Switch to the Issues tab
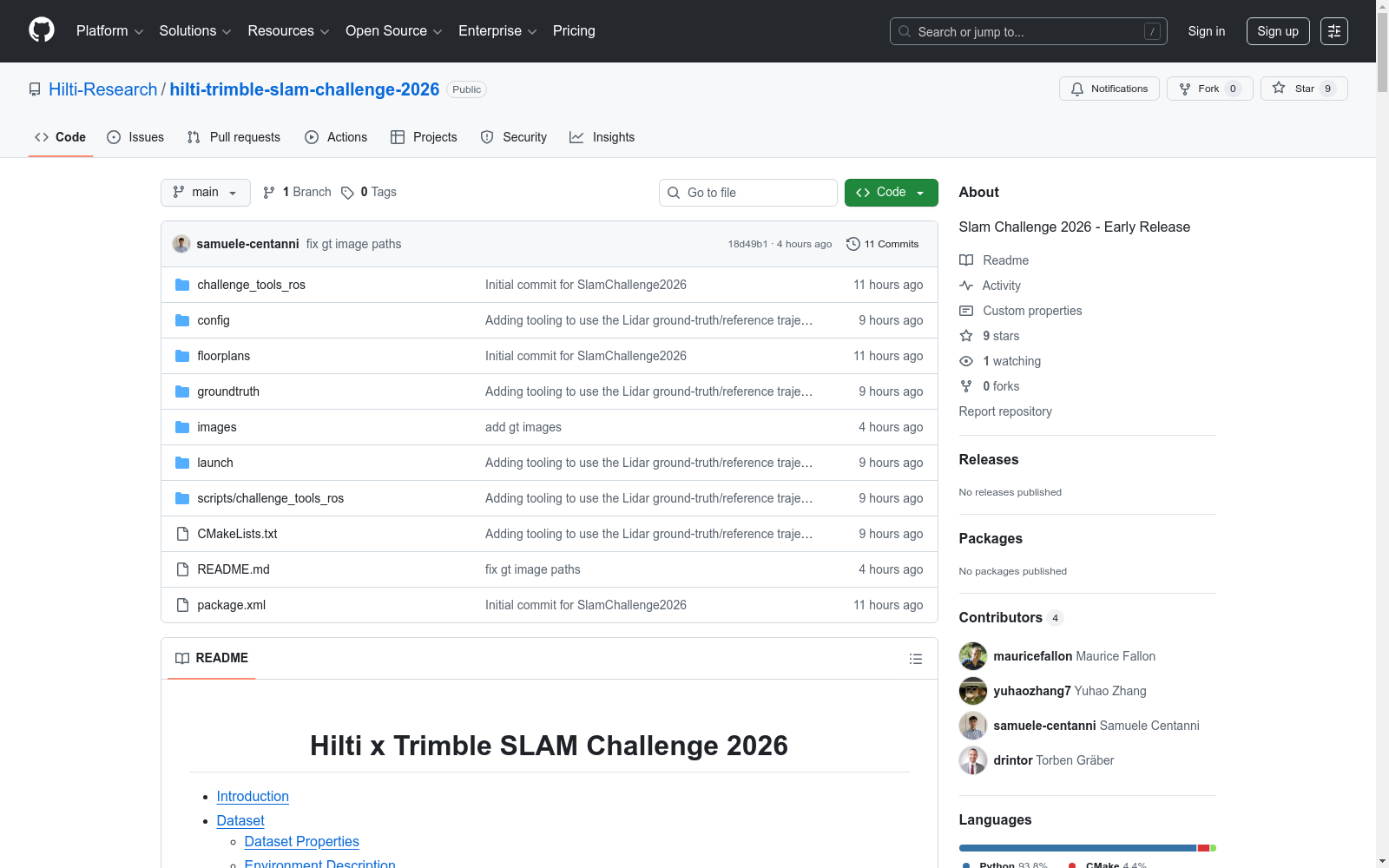The width and height of the screenshot is (1389, 868). [x=135, y=137]
